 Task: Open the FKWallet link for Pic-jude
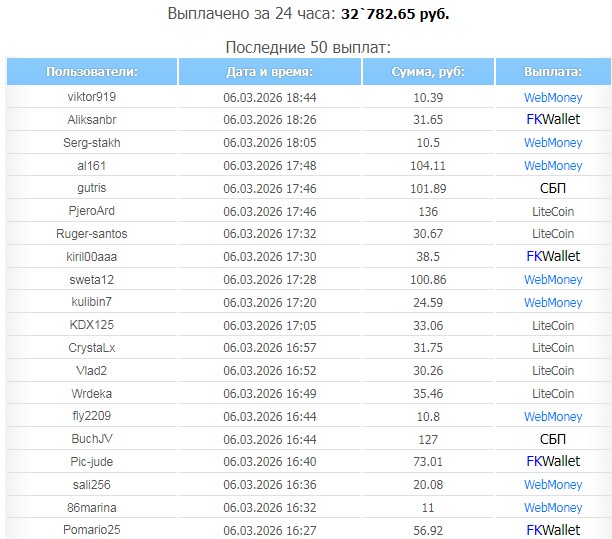552,462
